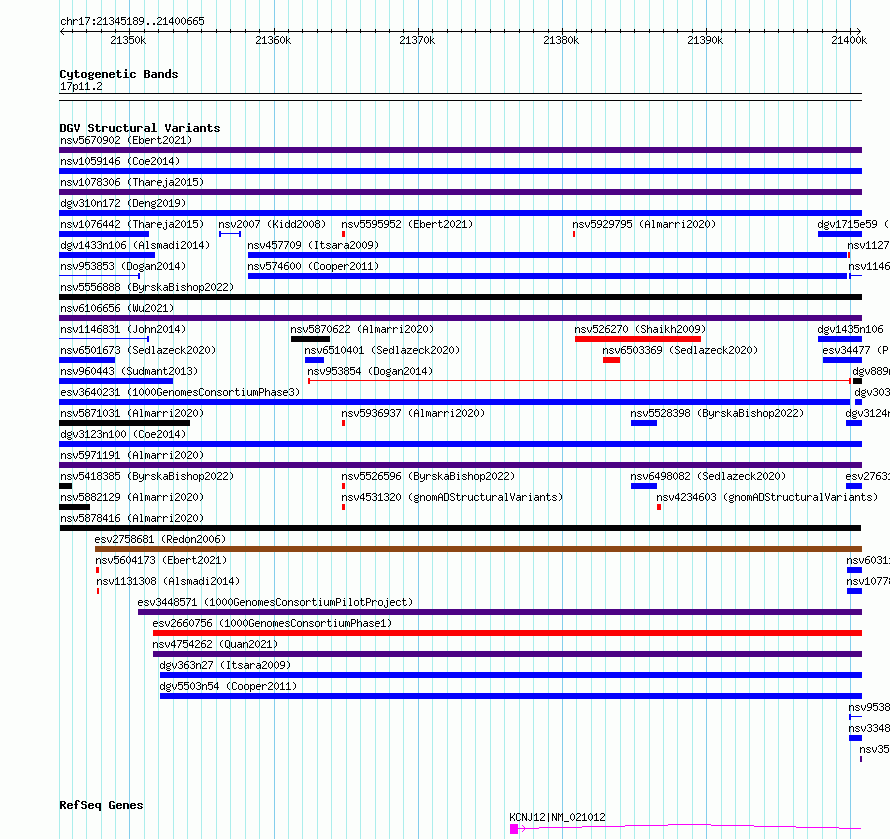The width and height of the screenshot is (890, 839).
Task: Select the nsv457709 (Itsara2009) label
Action: 313,245
